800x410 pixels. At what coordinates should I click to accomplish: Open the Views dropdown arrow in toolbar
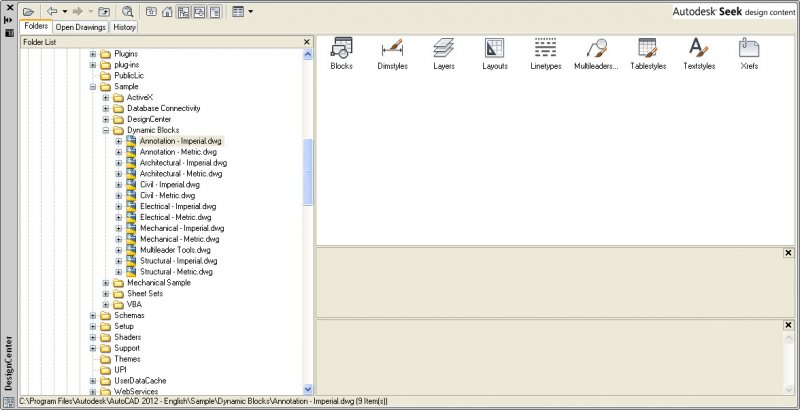point(250,12)
